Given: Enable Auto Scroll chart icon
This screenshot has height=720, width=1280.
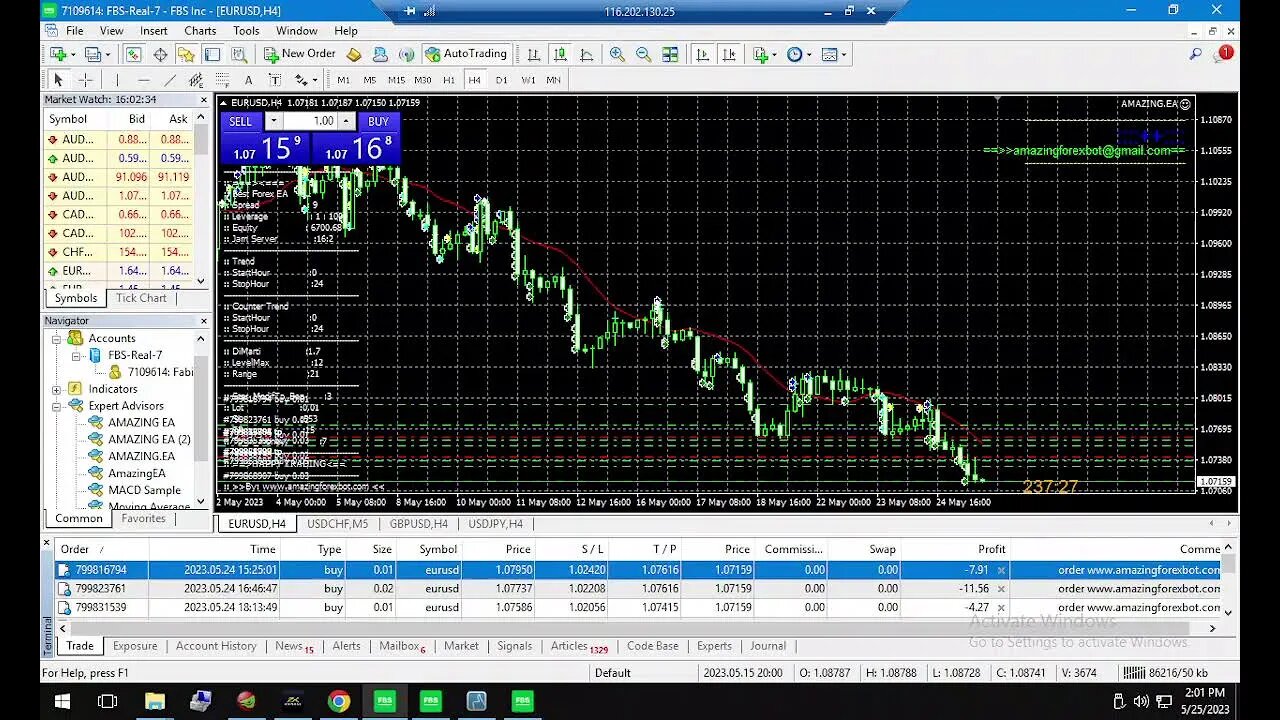Looking at the screenshot, I should [x=703, y=54].
